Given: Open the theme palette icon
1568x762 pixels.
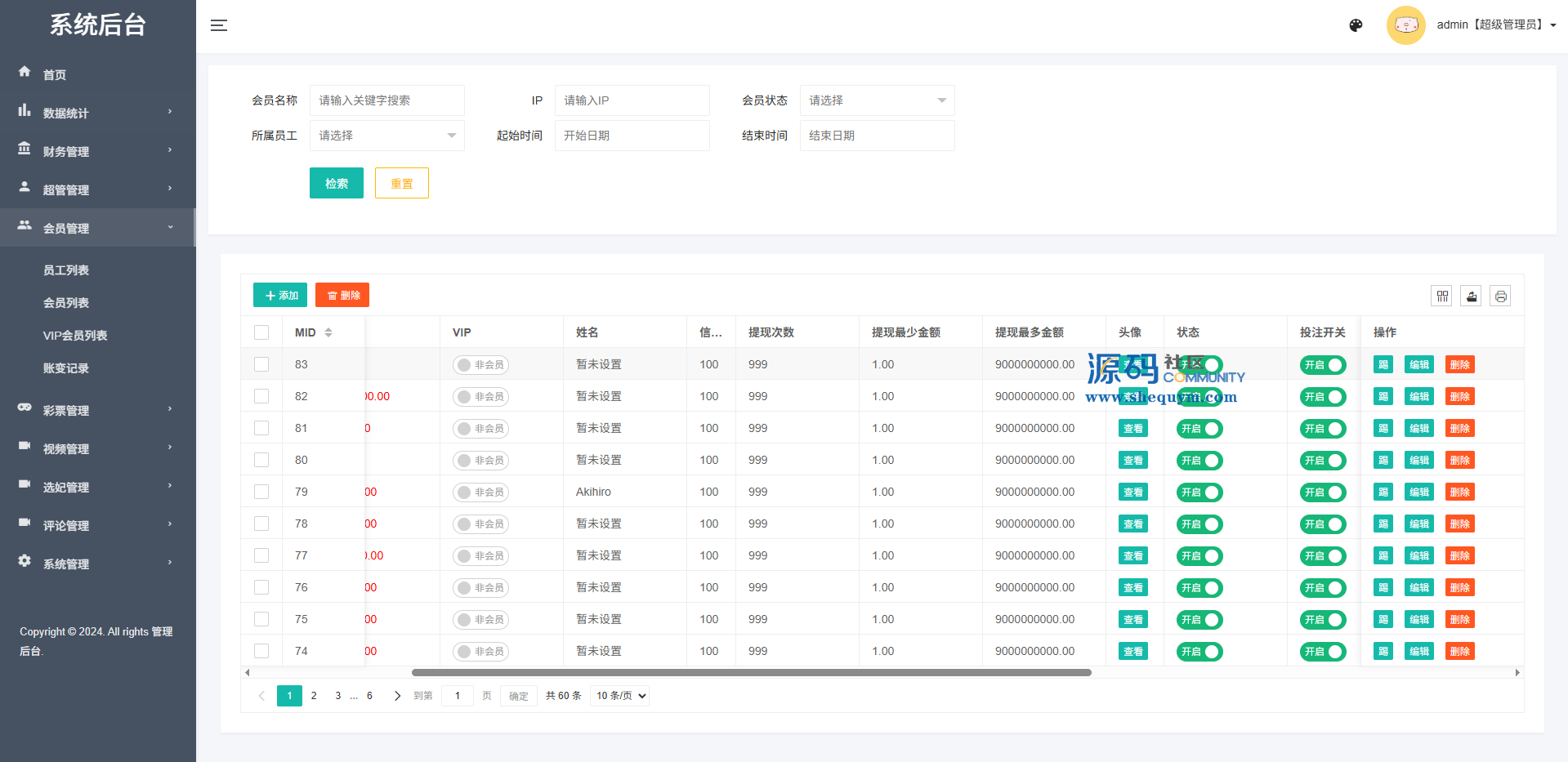Looking at the screenshot, I should coord(1356,25).
